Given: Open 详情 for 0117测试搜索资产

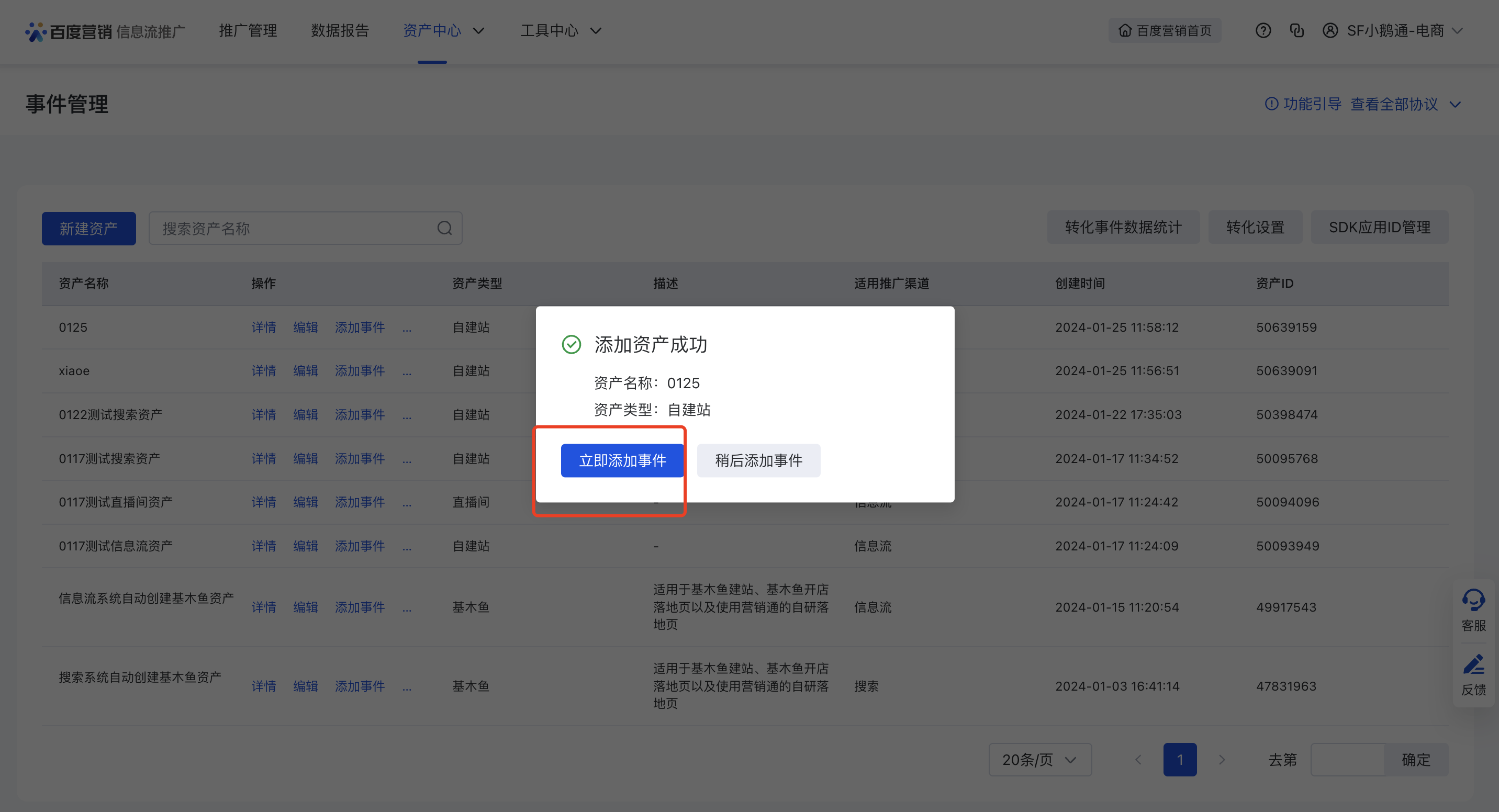Looking at the screenshot, I should 264,459.
